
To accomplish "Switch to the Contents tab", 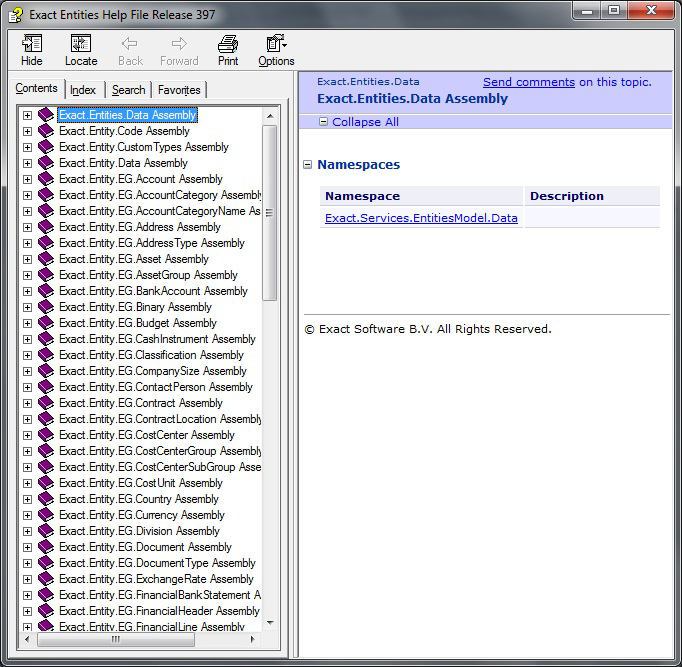I will click(x=36, y=88).
